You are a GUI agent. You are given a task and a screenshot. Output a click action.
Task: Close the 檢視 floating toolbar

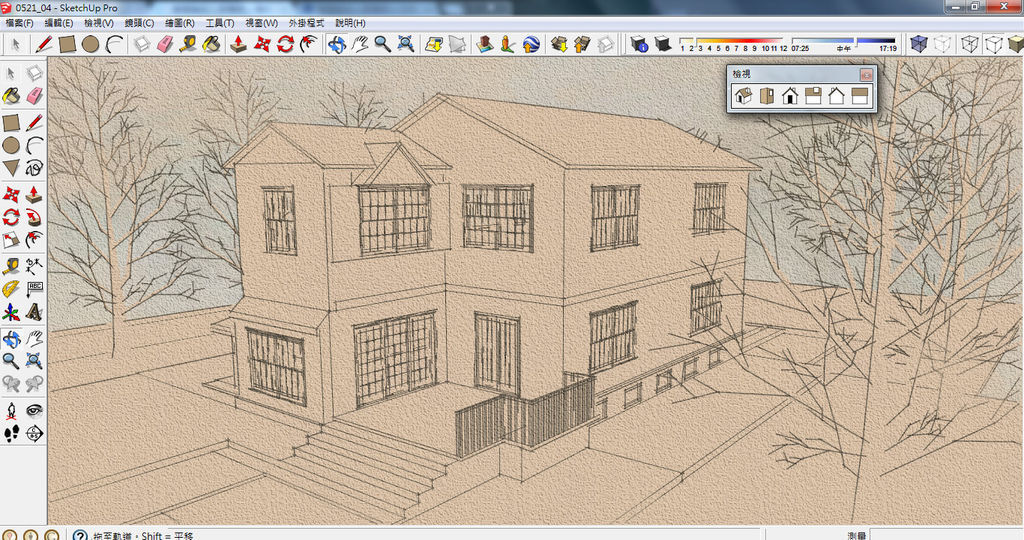click(x=866, y=74)
